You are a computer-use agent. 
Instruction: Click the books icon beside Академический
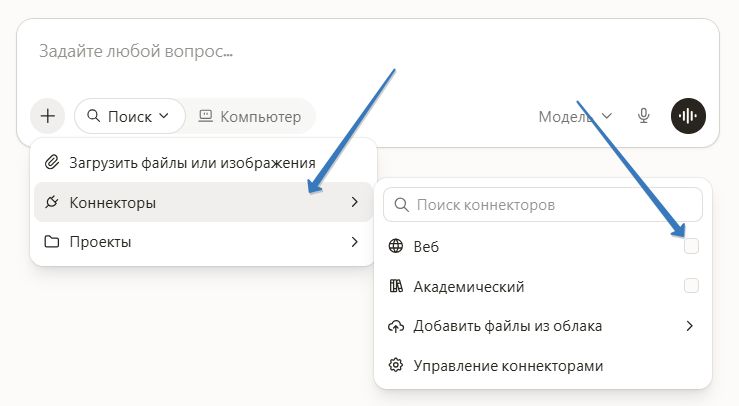coord(396,286)
